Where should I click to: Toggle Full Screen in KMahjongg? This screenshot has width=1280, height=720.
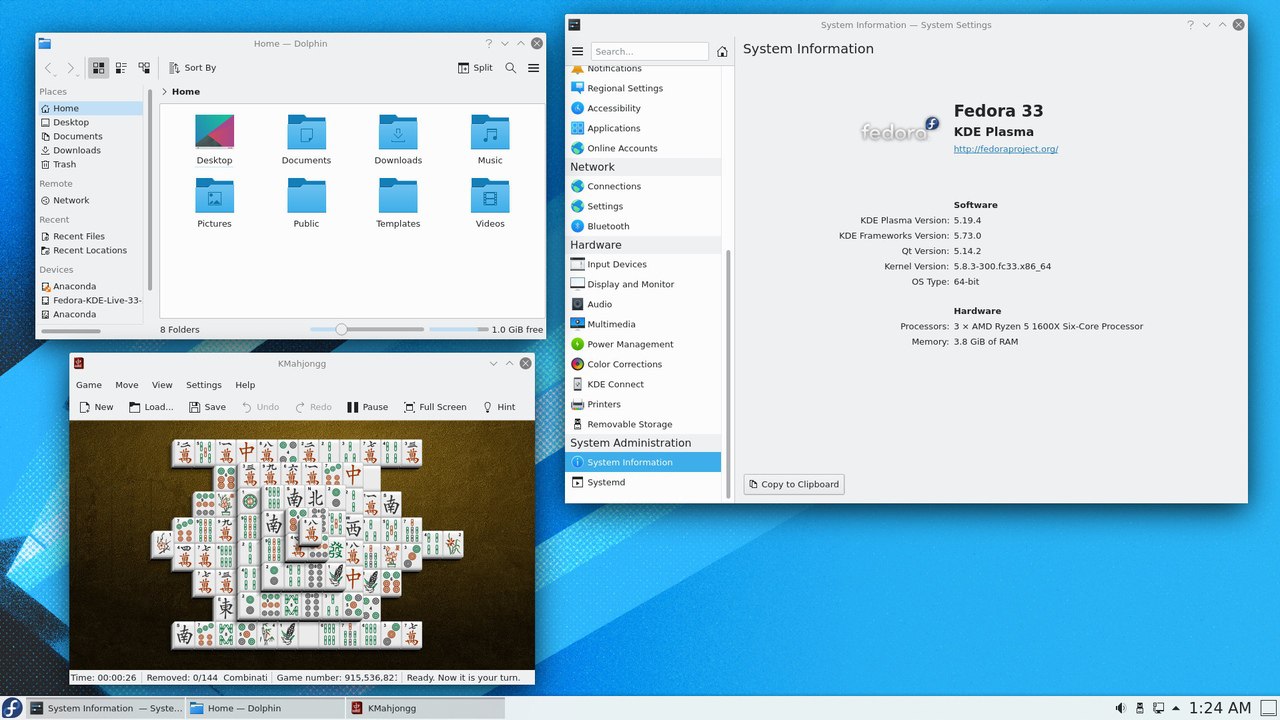(x=435, y=407)
